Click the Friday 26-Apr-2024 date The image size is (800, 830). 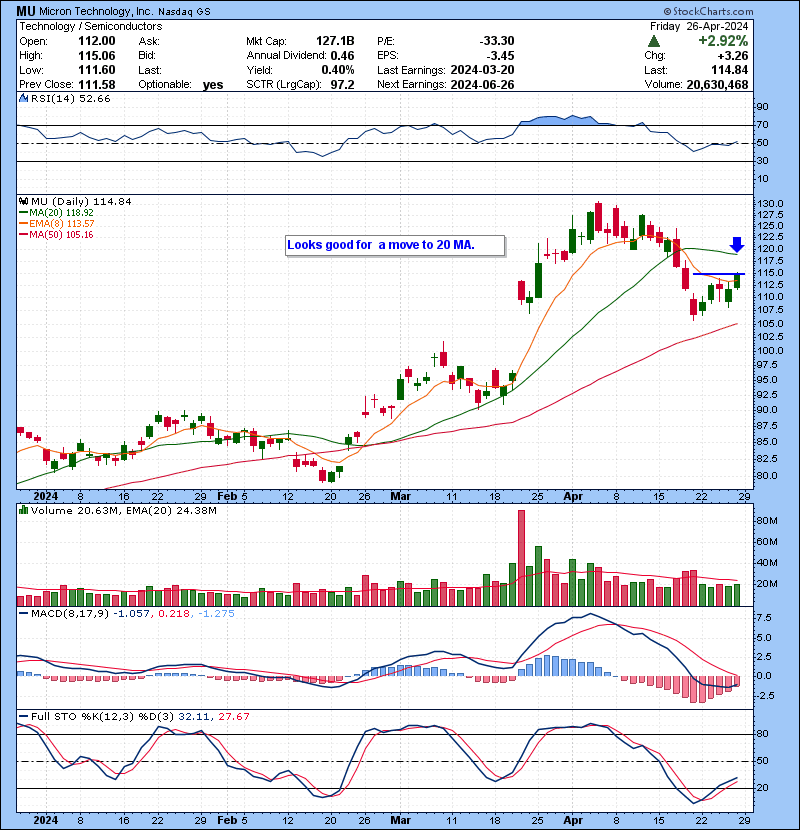[x=699, y=26]
